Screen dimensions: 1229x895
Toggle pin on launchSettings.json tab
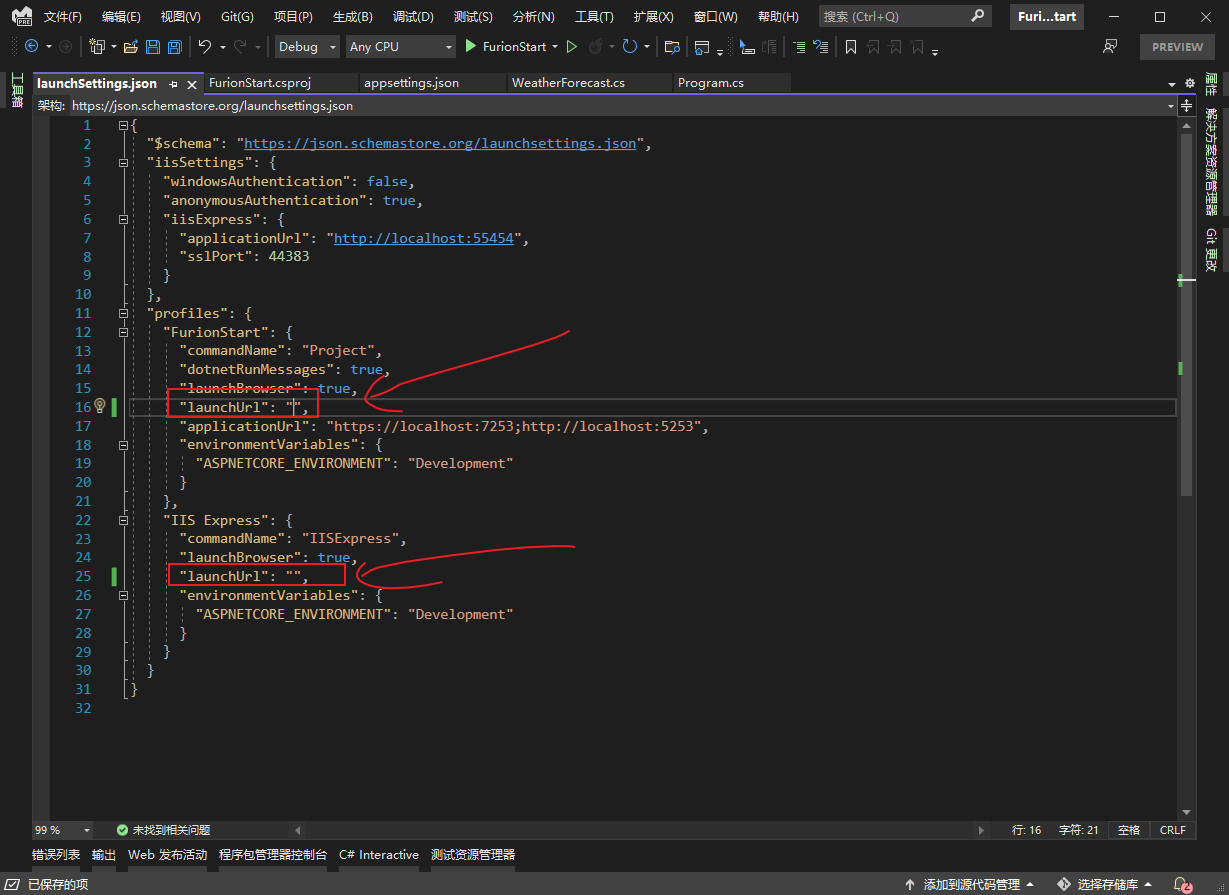[x=174, y=84]
